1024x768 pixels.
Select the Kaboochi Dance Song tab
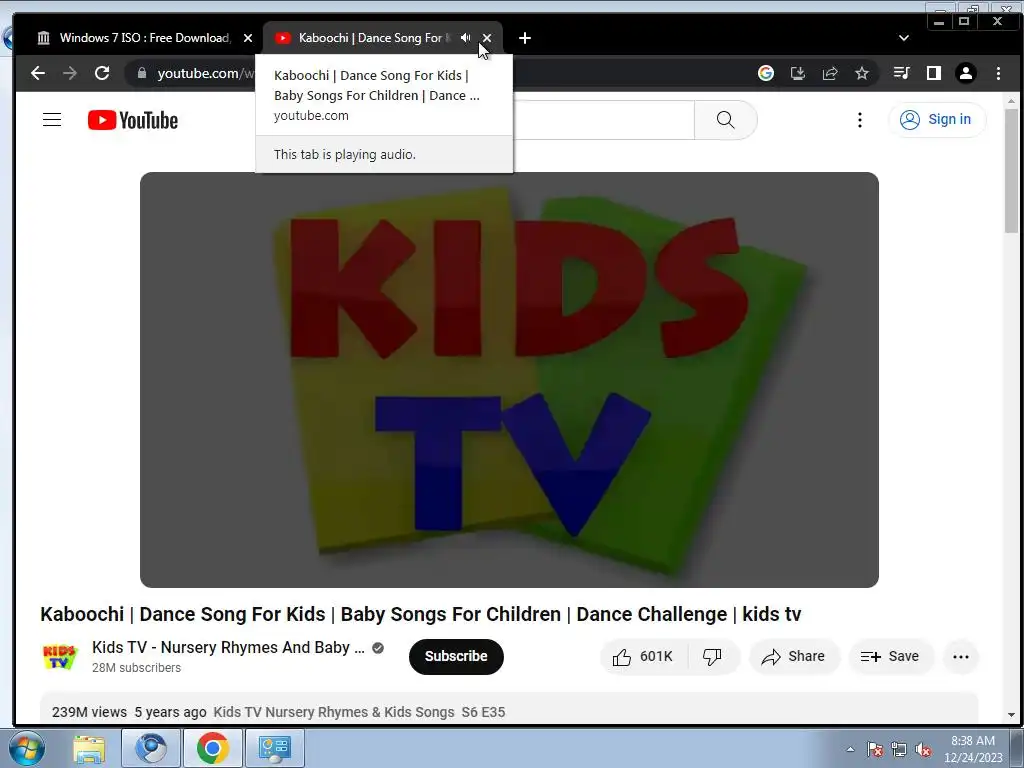pos(370,38)
